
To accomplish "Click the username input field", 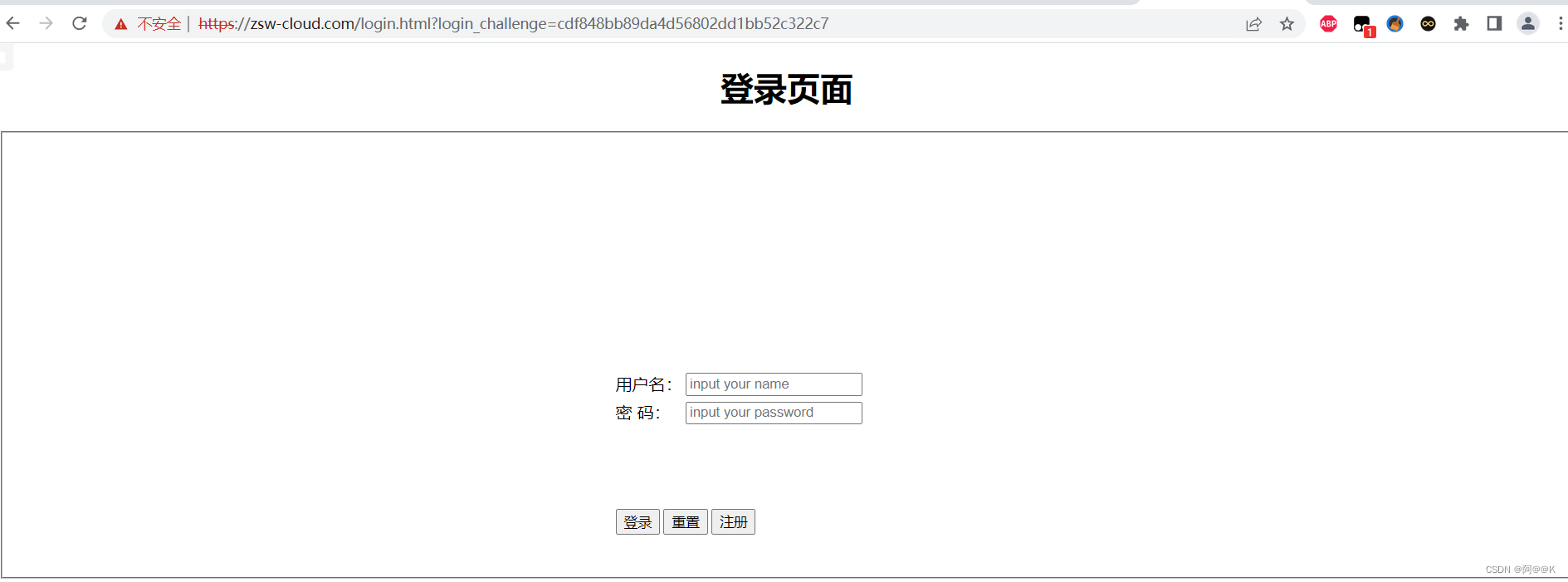I will pos(774,384).
